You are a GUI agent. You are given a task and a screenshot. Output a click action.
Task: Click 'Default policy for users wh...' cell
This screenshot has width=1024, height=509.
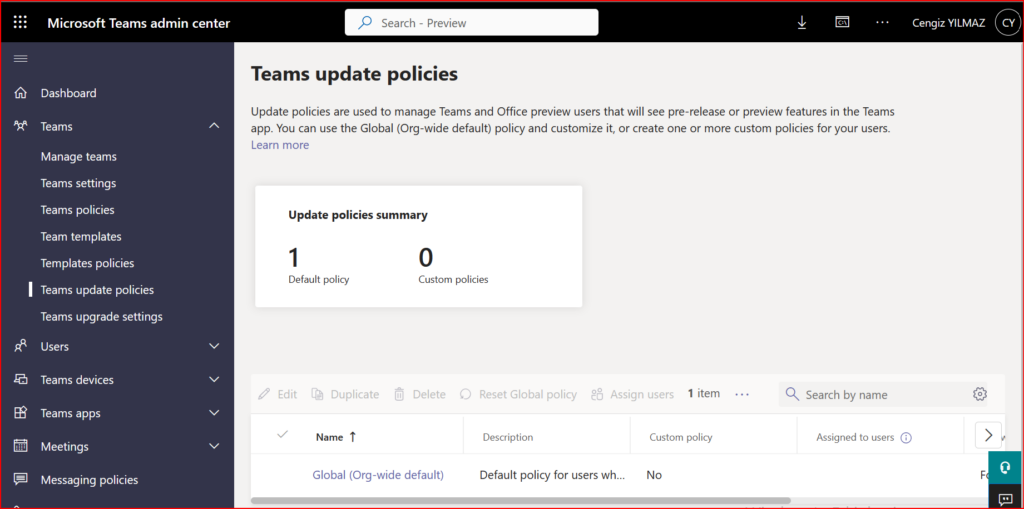(x=552, y=475)
